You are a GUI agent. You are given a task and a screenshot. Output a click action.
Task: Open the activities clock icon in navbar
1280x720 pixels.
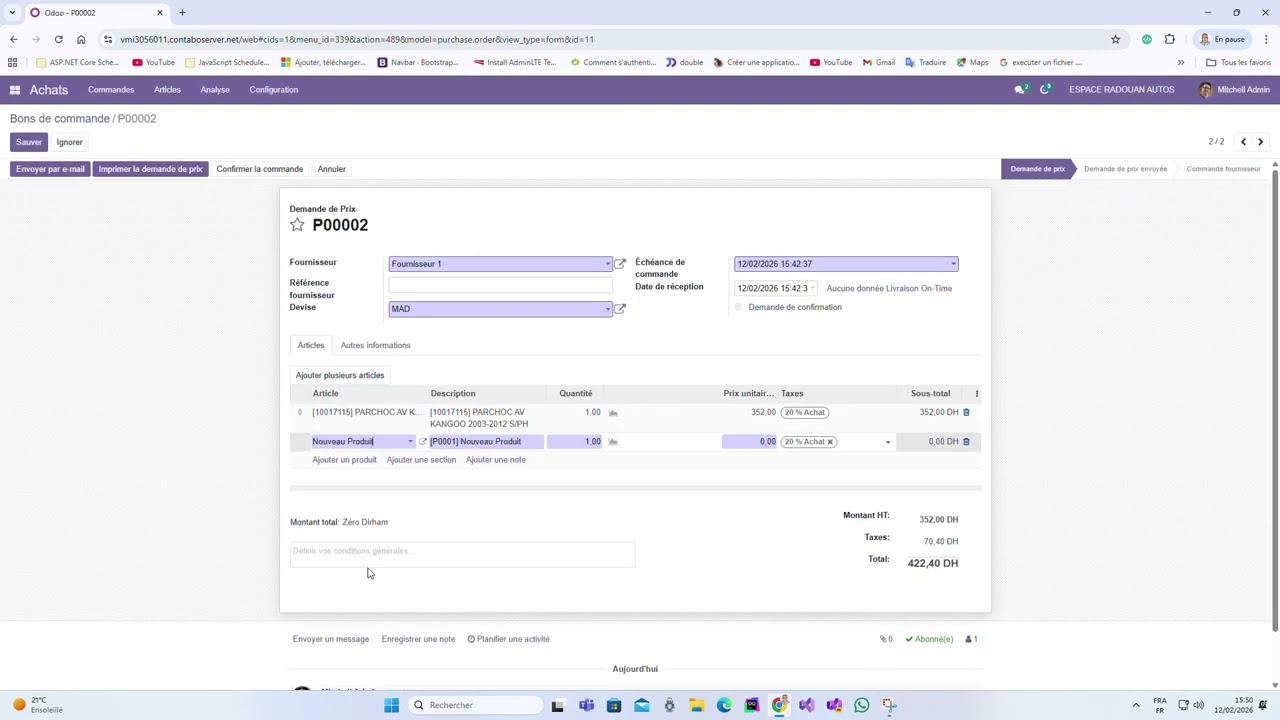click(x=1045, y=90)
